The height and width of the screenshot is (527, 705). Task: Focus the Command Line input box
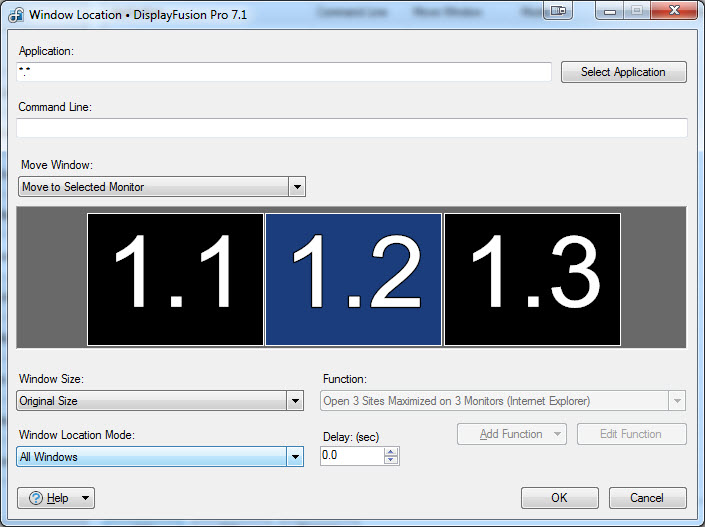(x=351, y=128)
